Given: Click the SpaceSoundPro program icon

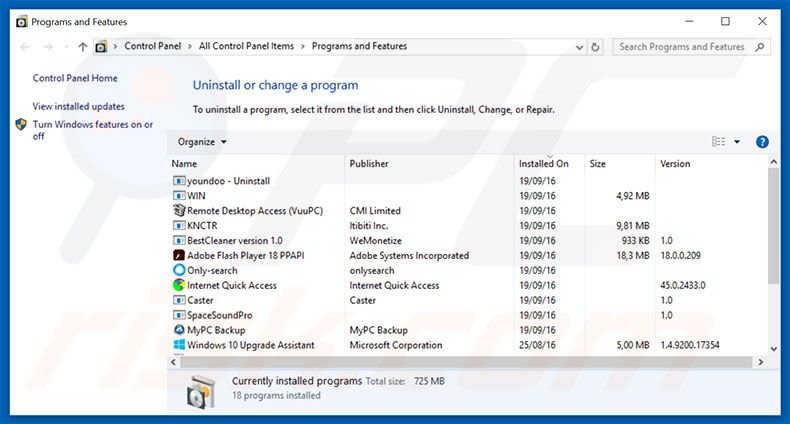Looking at the screenshot, I should [x=179, y=315].
